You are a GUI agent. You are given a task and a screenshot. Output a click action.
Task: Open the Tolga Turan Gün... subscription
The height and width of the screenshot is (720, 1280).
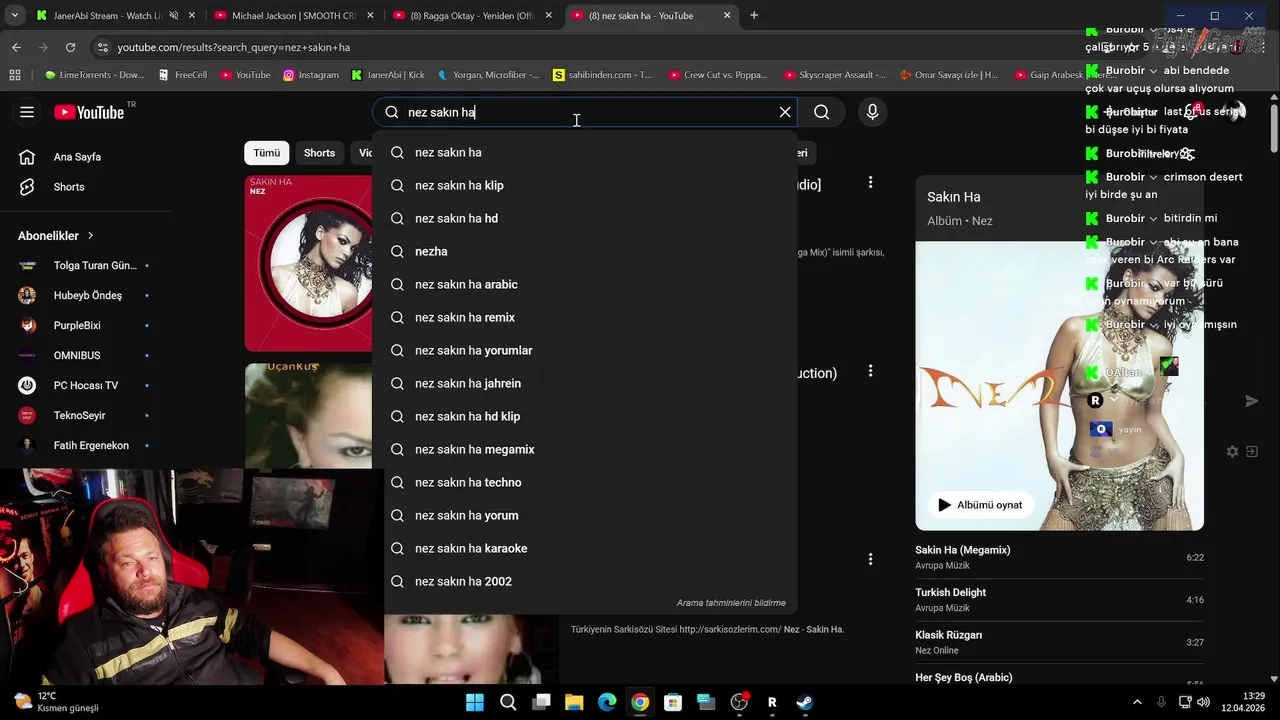(x=86, y=265)
